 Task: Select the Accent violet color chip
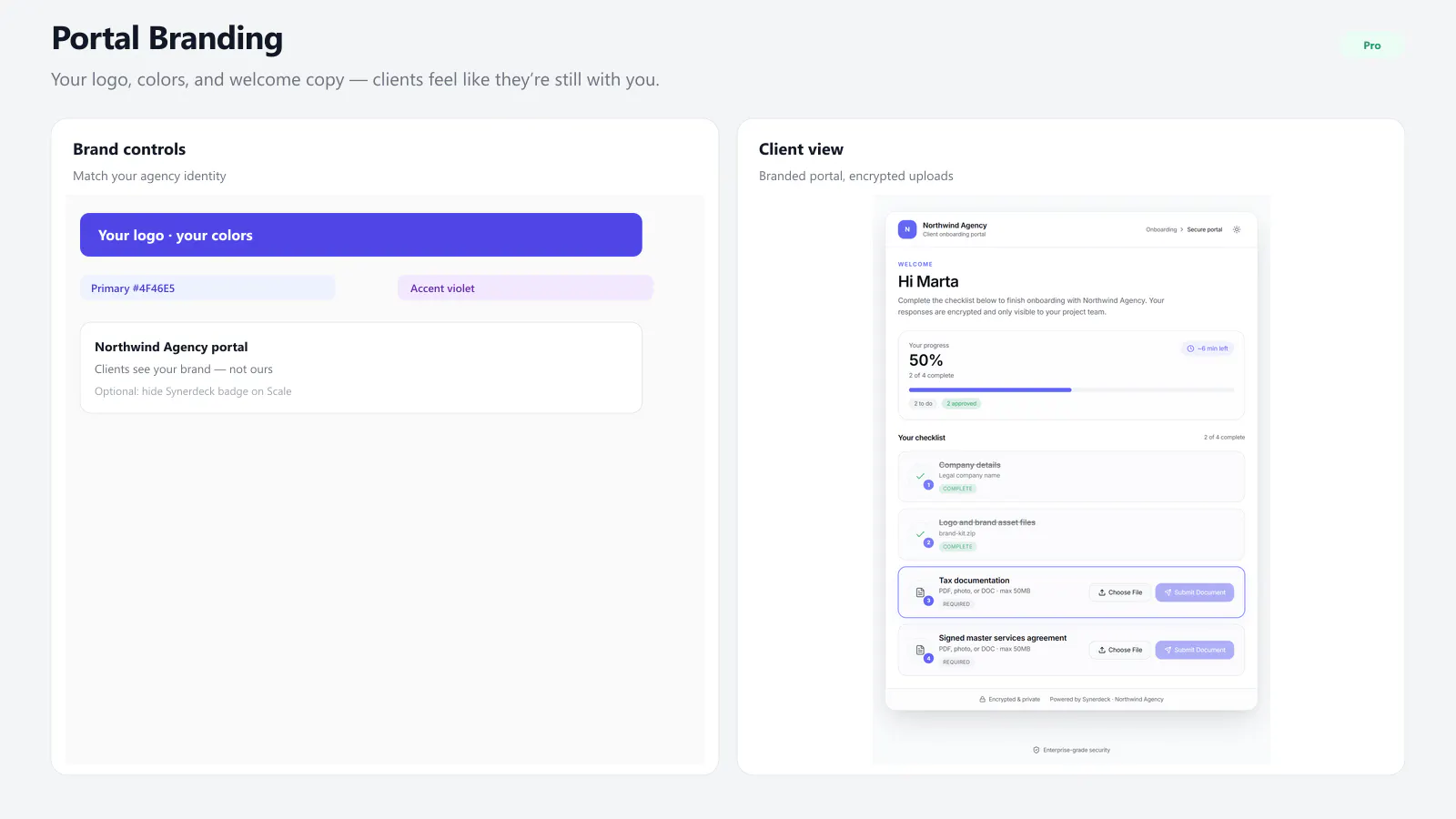click(525, 288)
